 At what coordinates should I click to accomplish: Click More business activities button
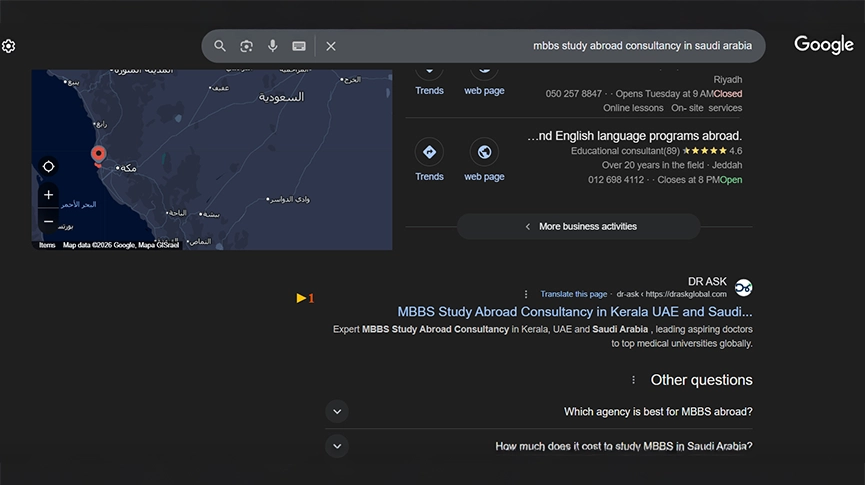point(579,226)
